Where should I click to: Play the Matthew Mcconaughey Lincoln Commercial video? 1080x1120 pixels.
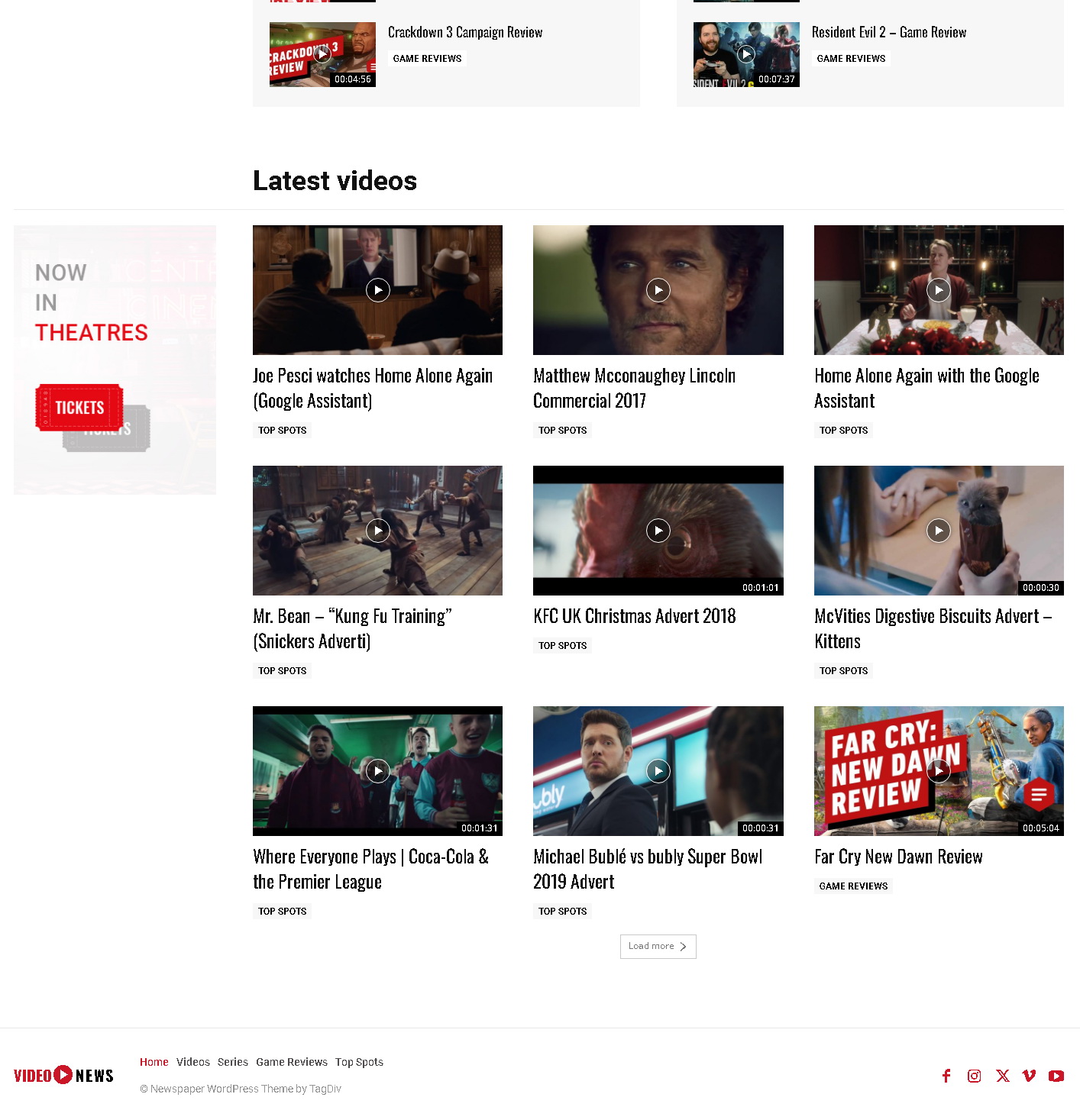click(x=658, y=290)
